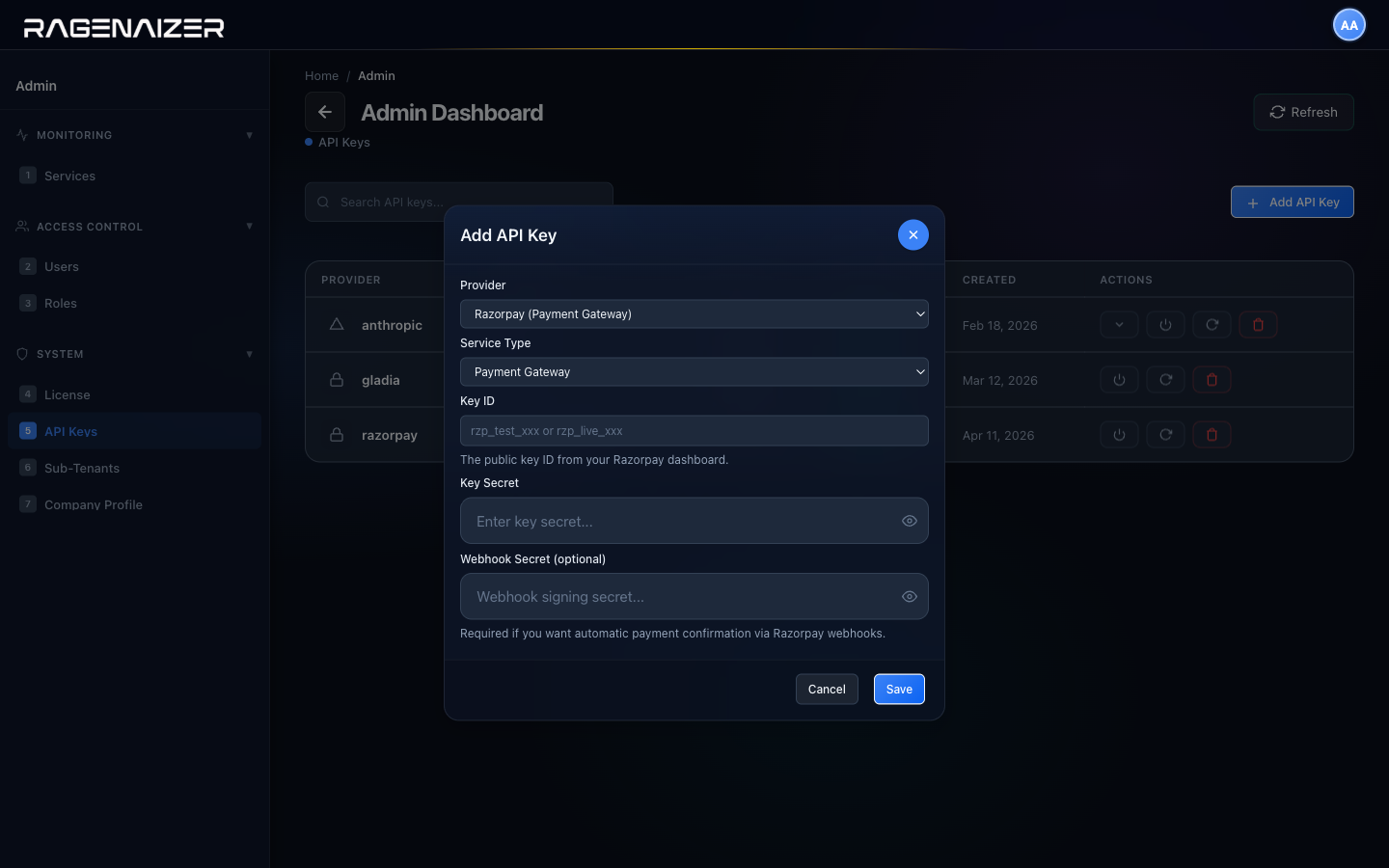Close the Add API Key dialog
The width and height of the screenshot is (1389, 868).
[912, 234]
